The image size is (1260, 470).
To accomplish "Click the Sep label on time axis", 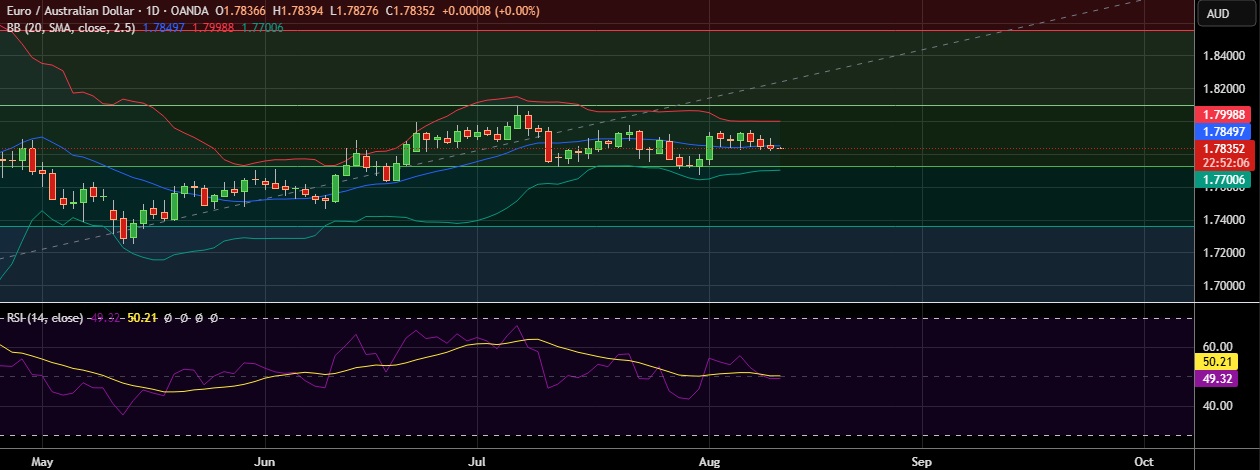I will pyautogui.click(x=921, y=462).
